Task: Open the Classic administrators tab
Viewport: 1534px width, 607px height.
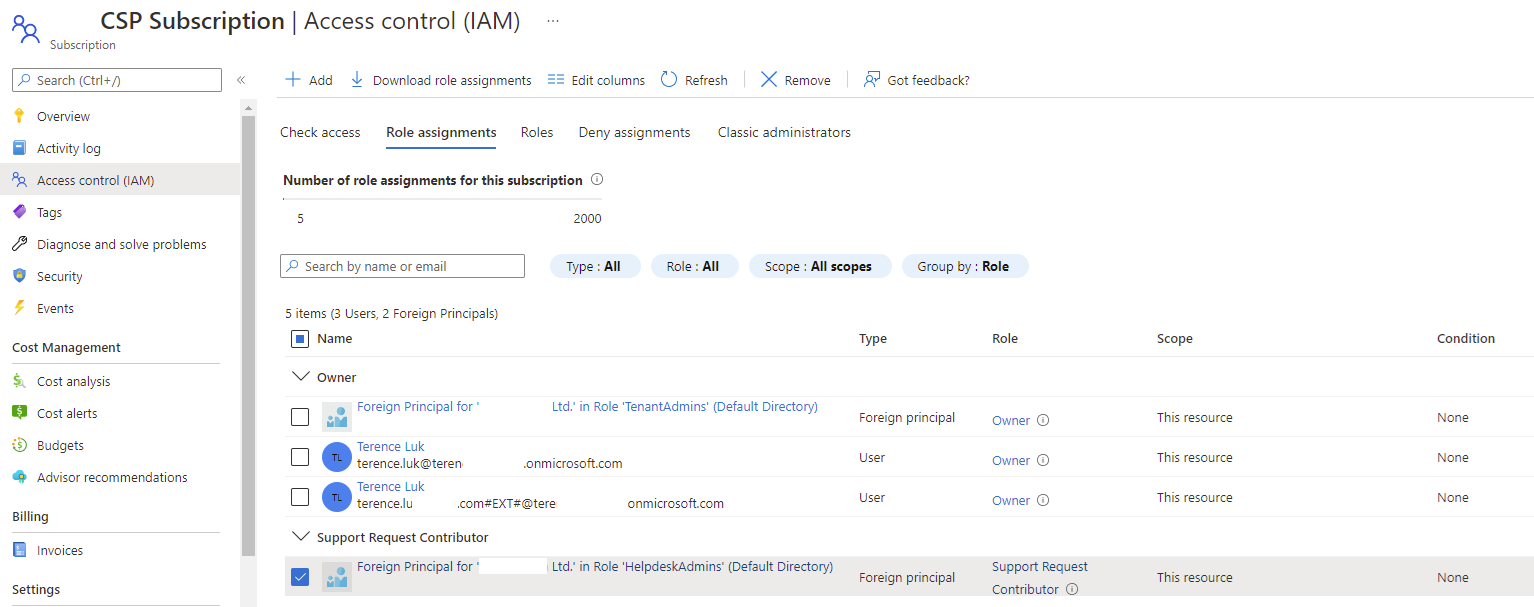Action: [785, 132]
